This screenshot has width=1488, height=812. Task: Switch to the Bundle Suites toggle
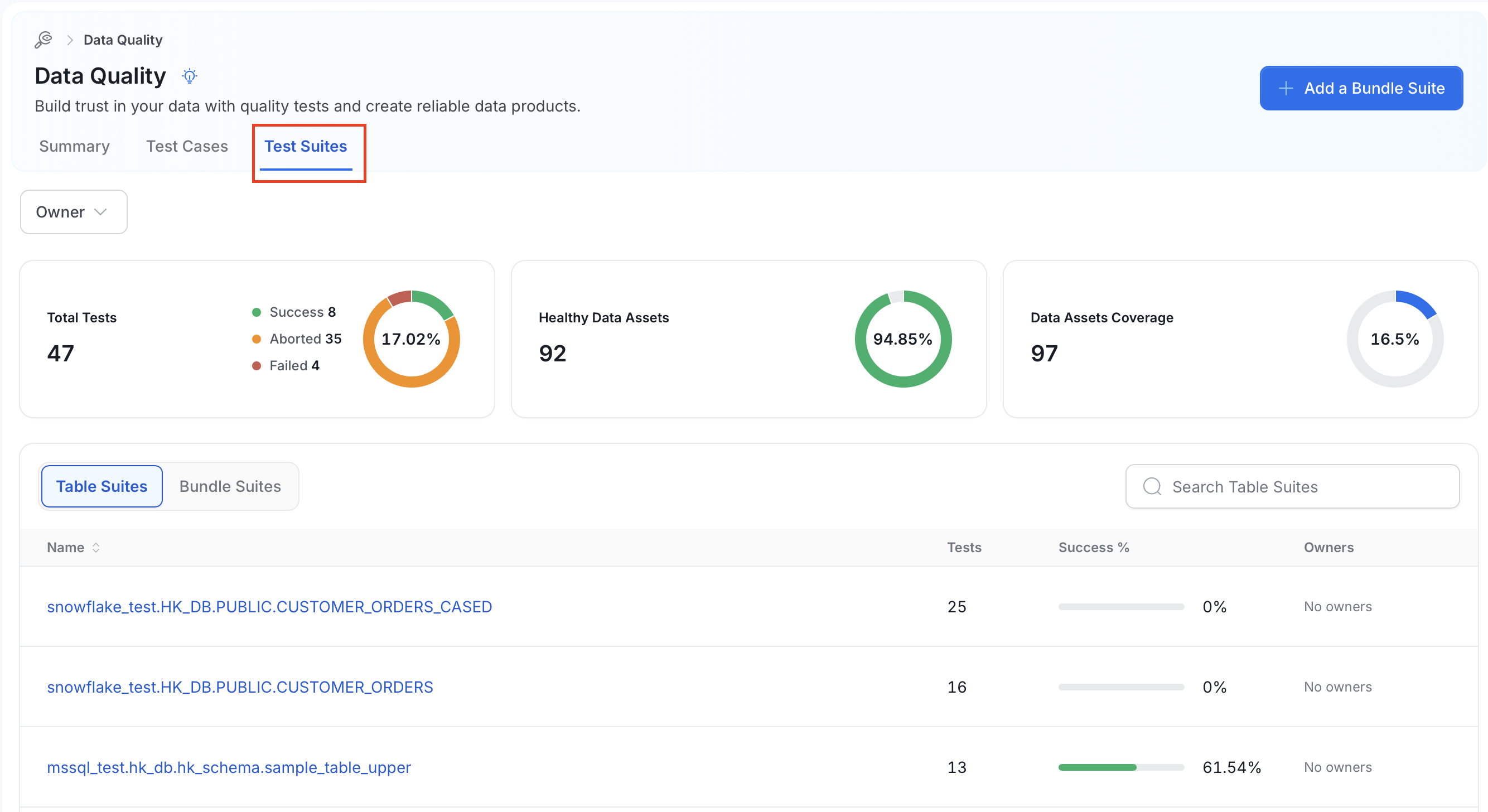(x=230, y=486)
